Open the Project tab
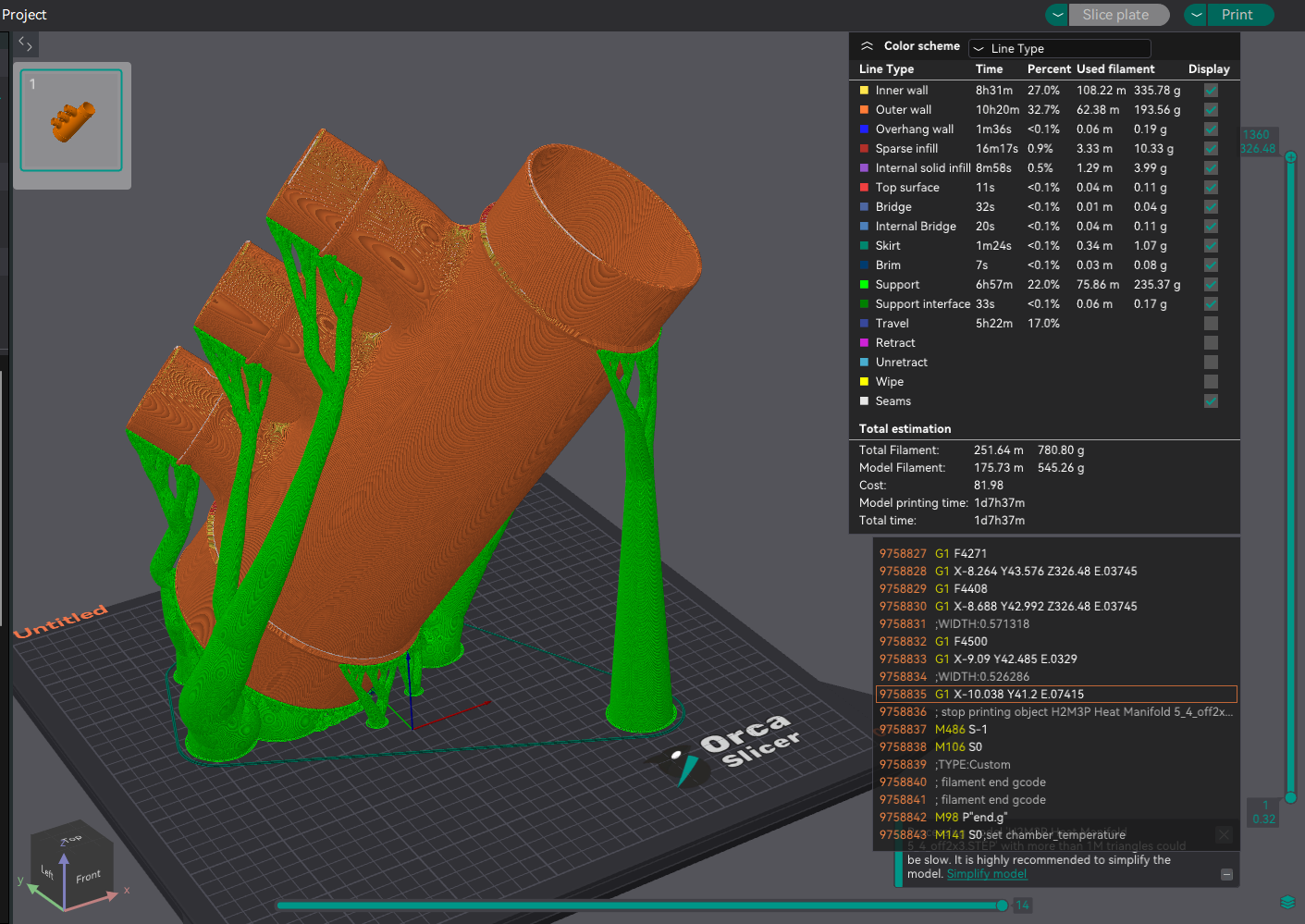 click(25, 15)
